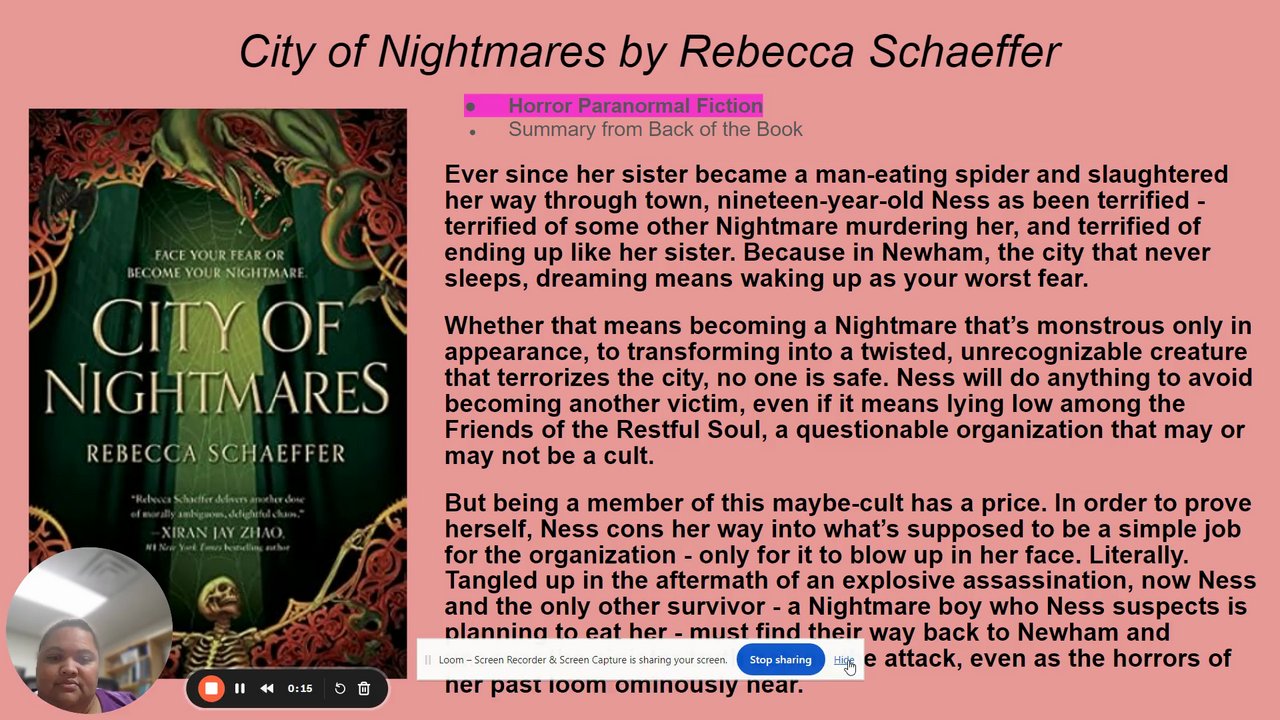Click the Stop sharing button
The height and width of the screenshot is (720, 1280).
click(x=780, y=660)
